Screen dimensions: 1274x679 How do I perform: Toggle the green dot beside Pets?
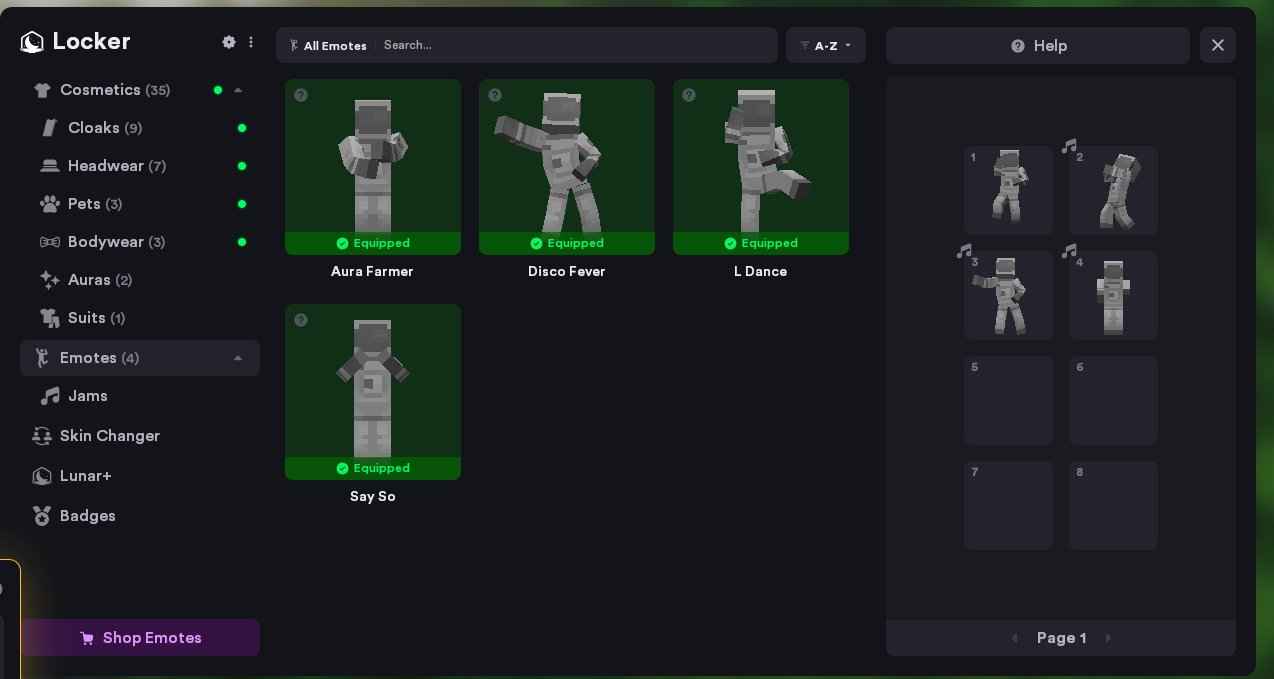(242, 204)
